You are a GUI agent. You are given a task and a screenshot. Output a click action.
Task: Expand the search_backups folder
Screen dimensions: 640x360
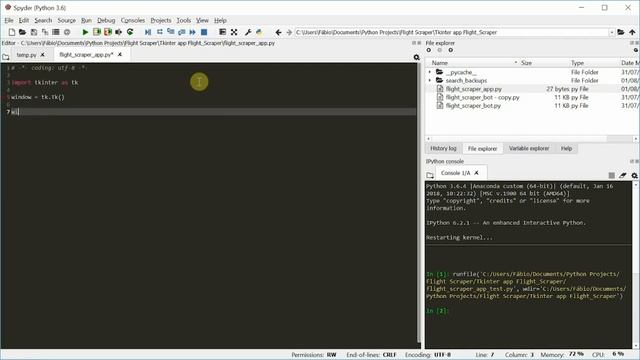coord(429,80)
